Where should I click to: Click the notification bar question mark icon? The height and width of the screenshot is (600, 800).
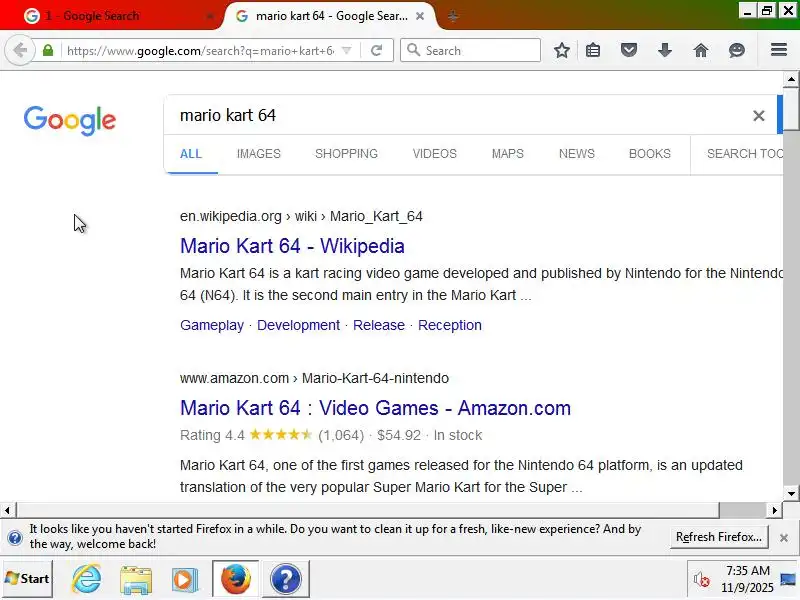pyautogui.click(x=15, y=537)
